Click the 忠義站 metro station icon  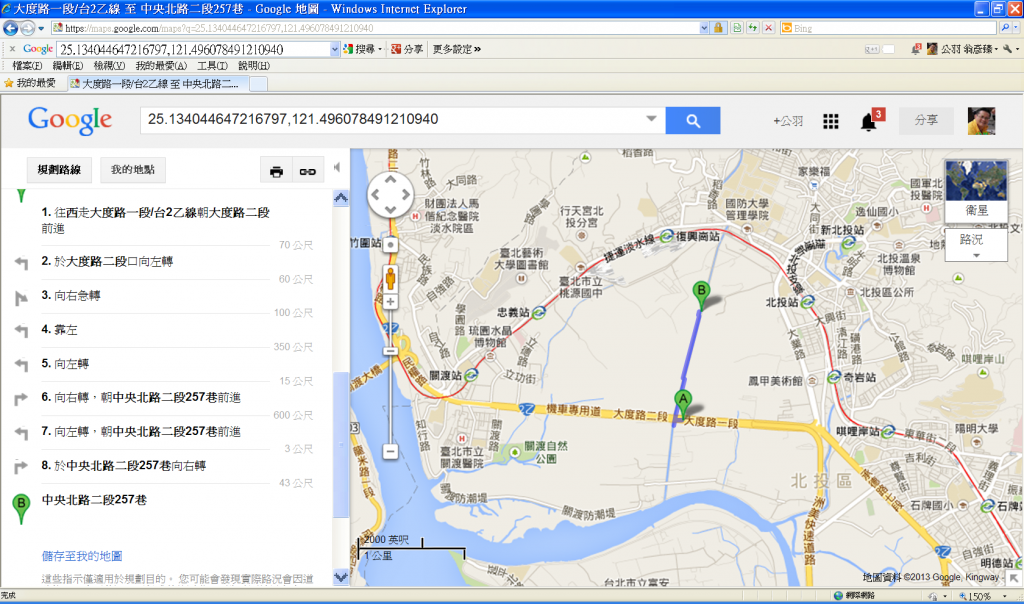(x=539, y=313)
